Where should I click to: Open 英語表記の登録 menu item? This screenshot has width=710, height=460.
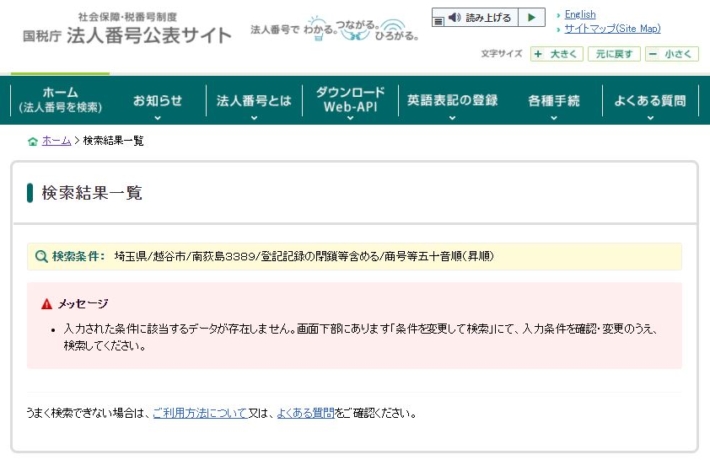coord(452,100)
